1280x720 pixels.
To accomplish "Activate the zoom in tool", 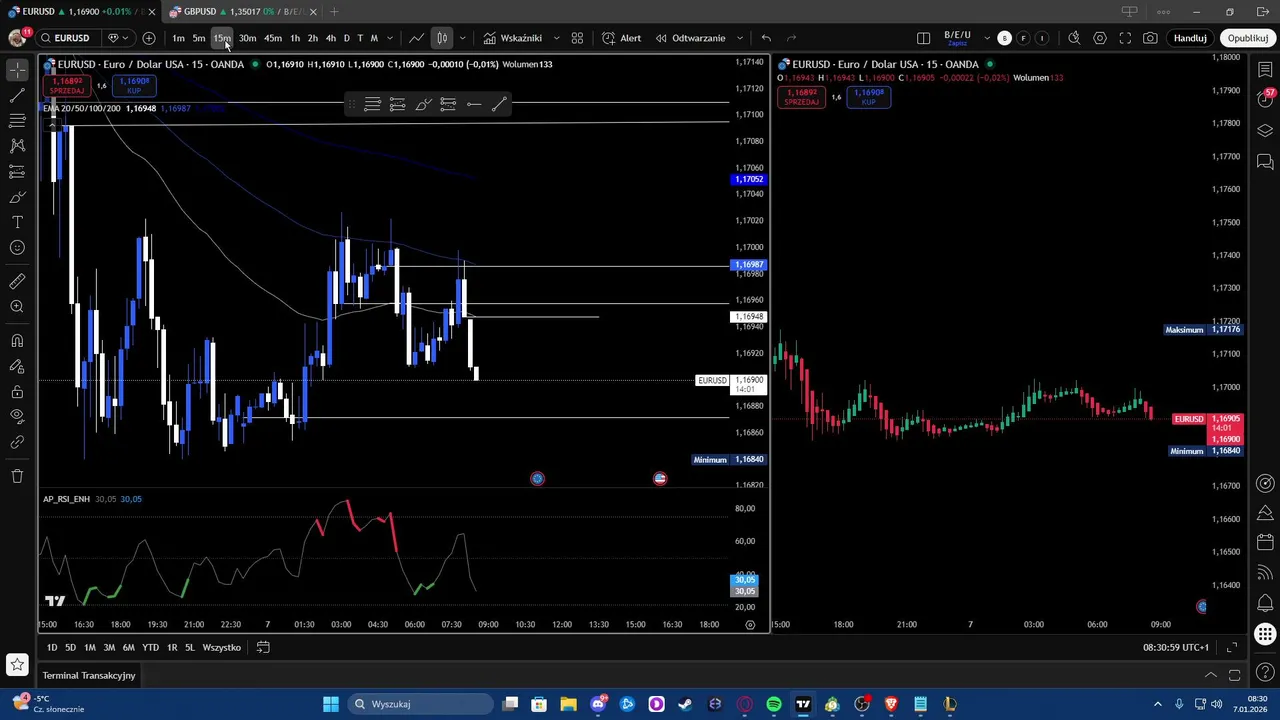I will tap(17, 307).
